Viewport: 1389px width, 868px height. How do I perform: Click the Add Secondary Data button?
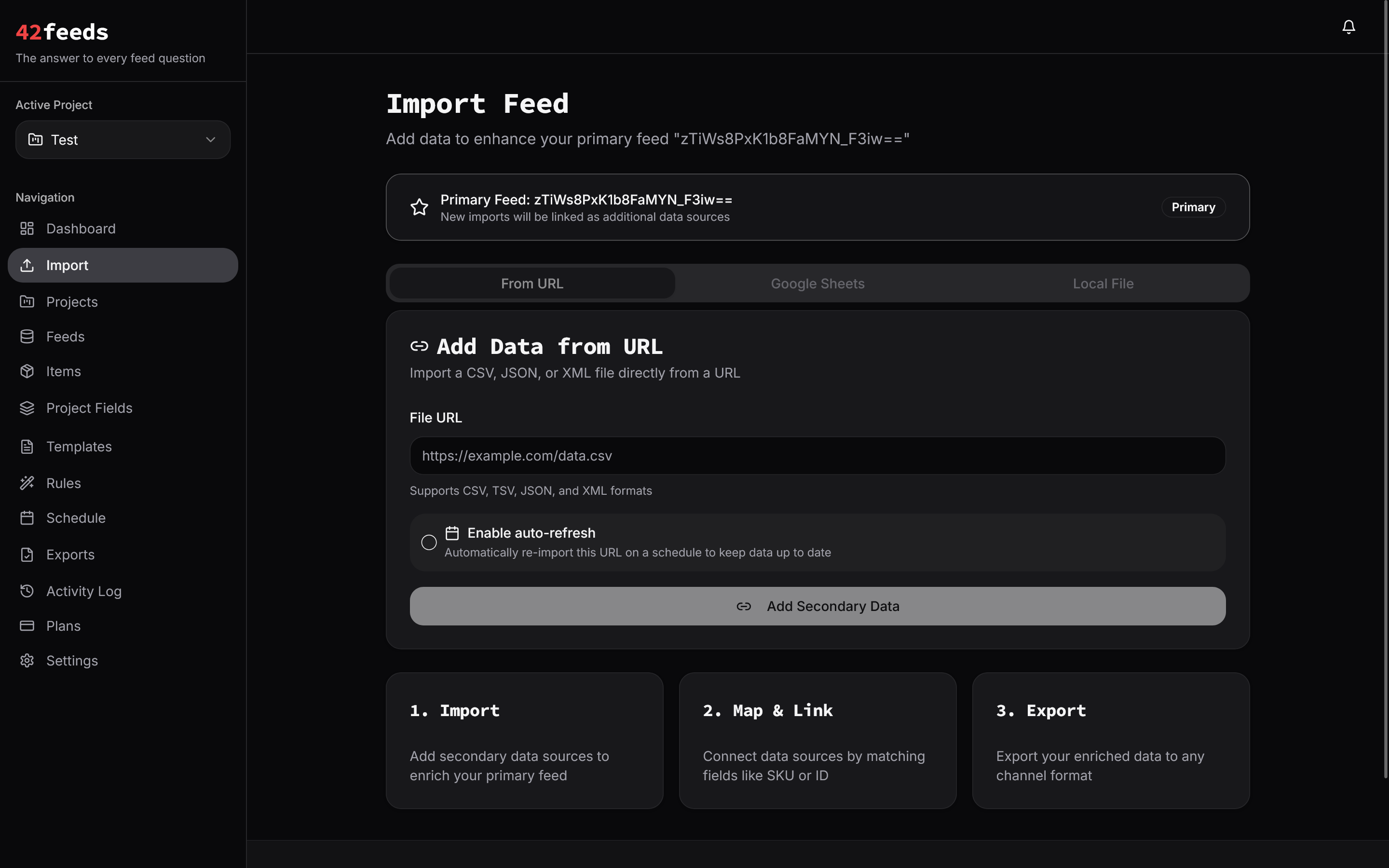click(817, 606)
